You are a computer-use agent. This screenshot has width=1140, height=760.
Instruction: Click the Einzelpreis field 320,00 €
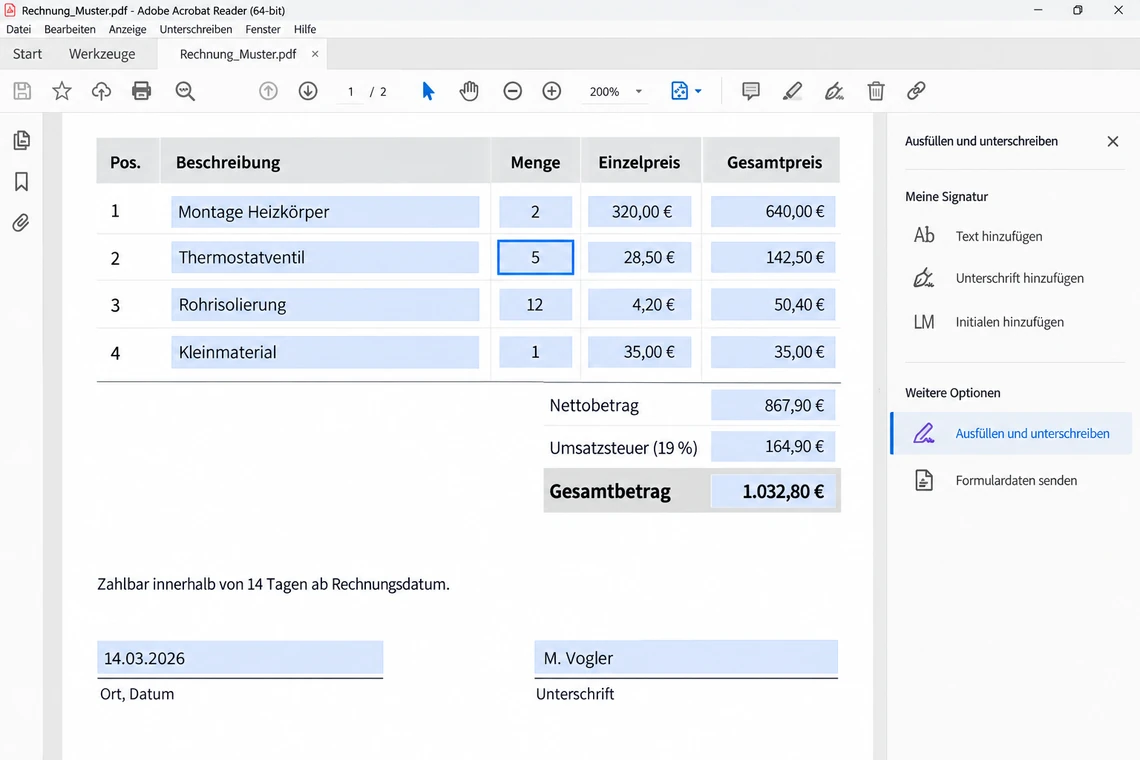(x=640, y=212)
